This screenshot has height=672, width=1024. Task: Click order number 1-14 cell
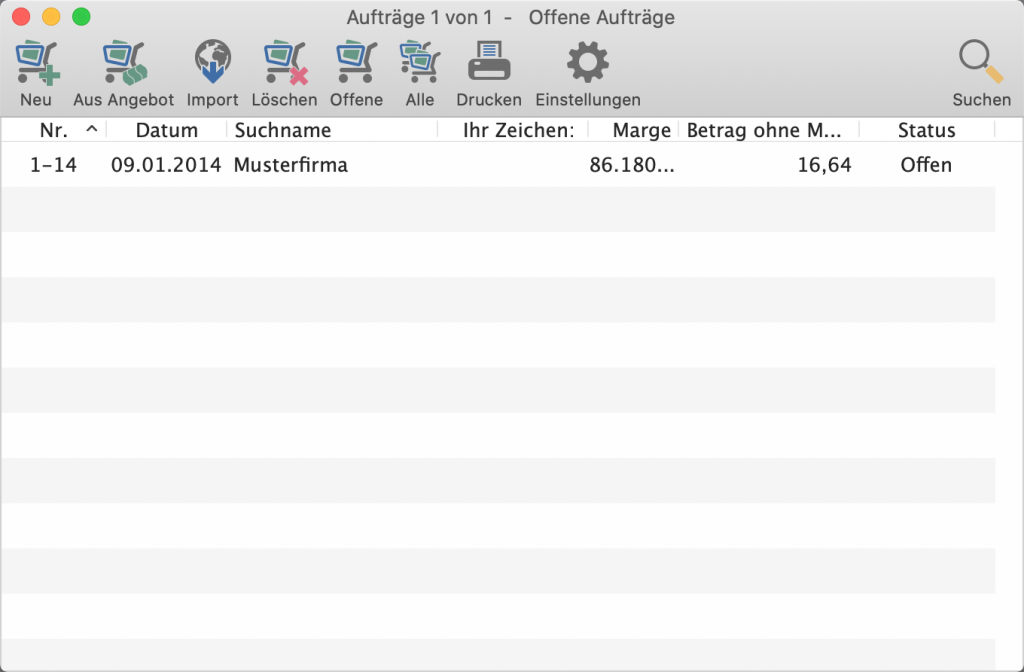pos(53,165)
